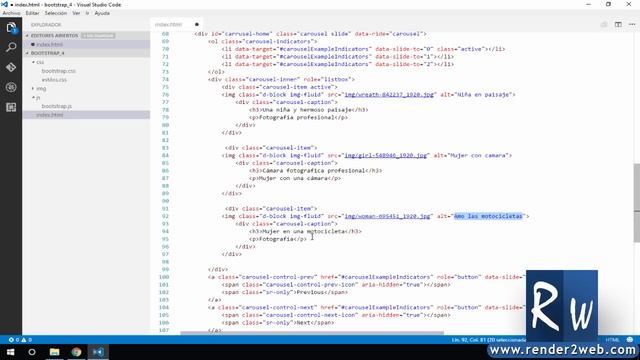Open the Explorer view in the activity bar
The image size is (640, 360).
tap(11, 28)
